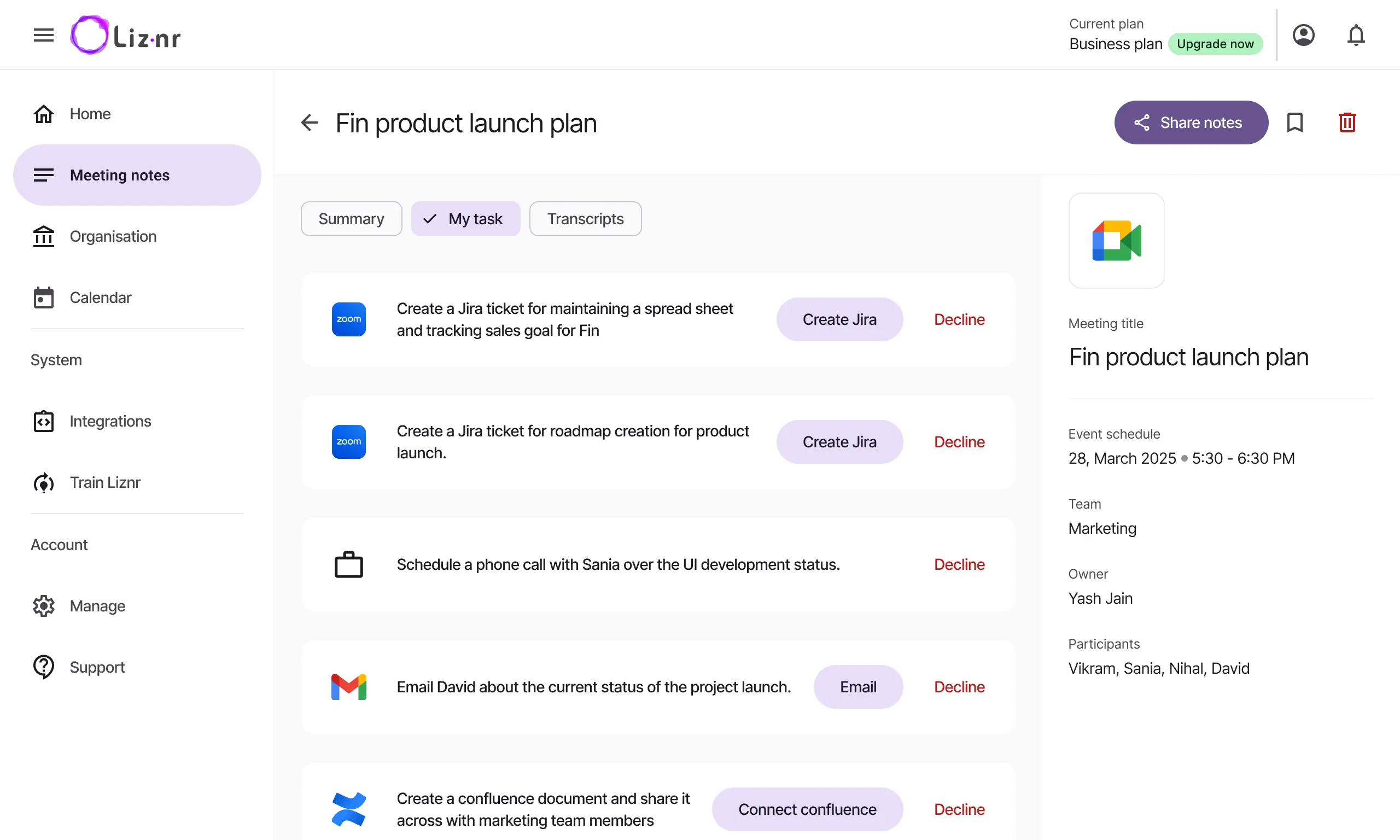Go back using the left arrow
Image resolution: width=1400 pixels, height=840 pixels.
pos(310,122)
